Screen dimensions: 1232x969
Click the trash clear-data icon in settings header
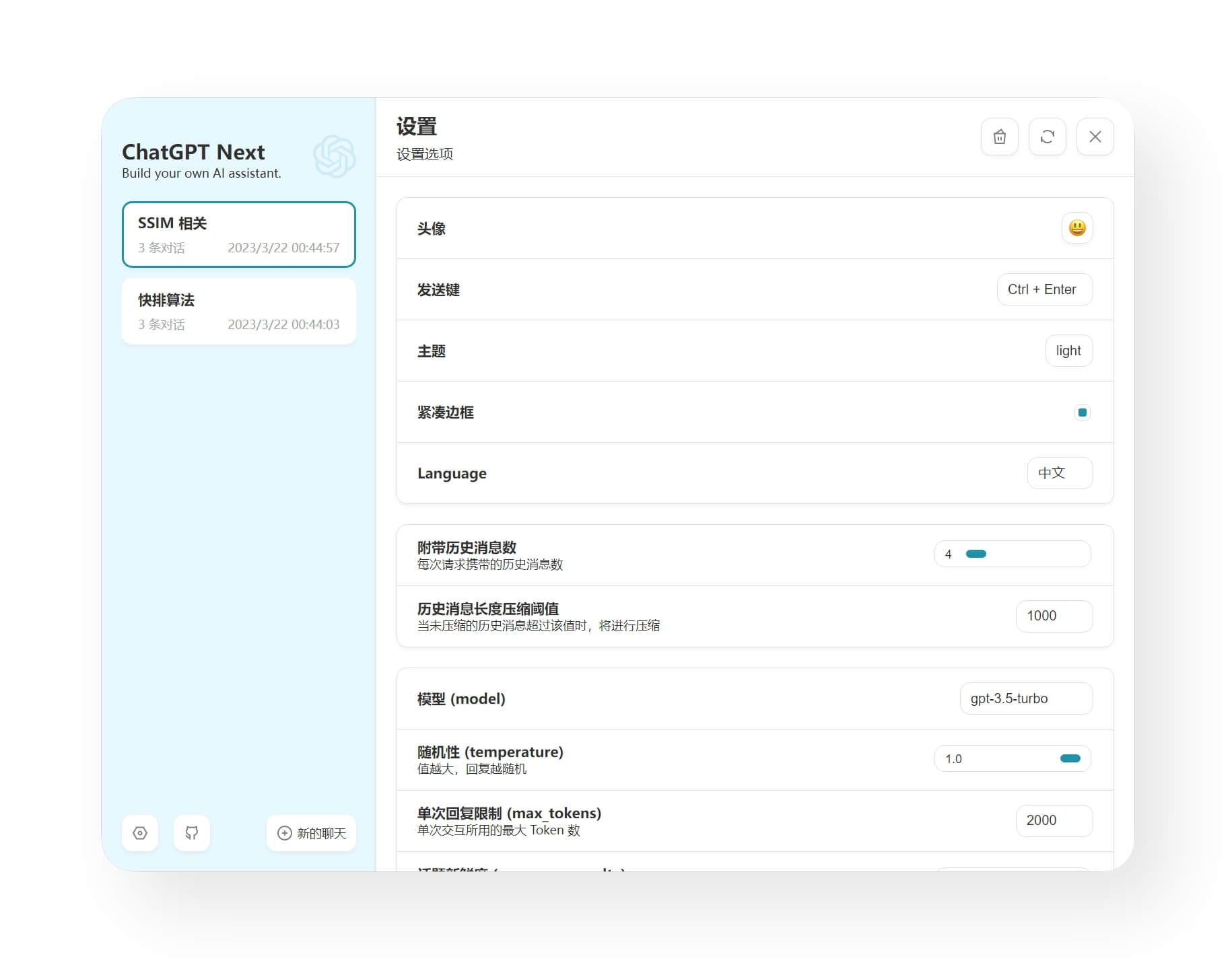point(999,137)
